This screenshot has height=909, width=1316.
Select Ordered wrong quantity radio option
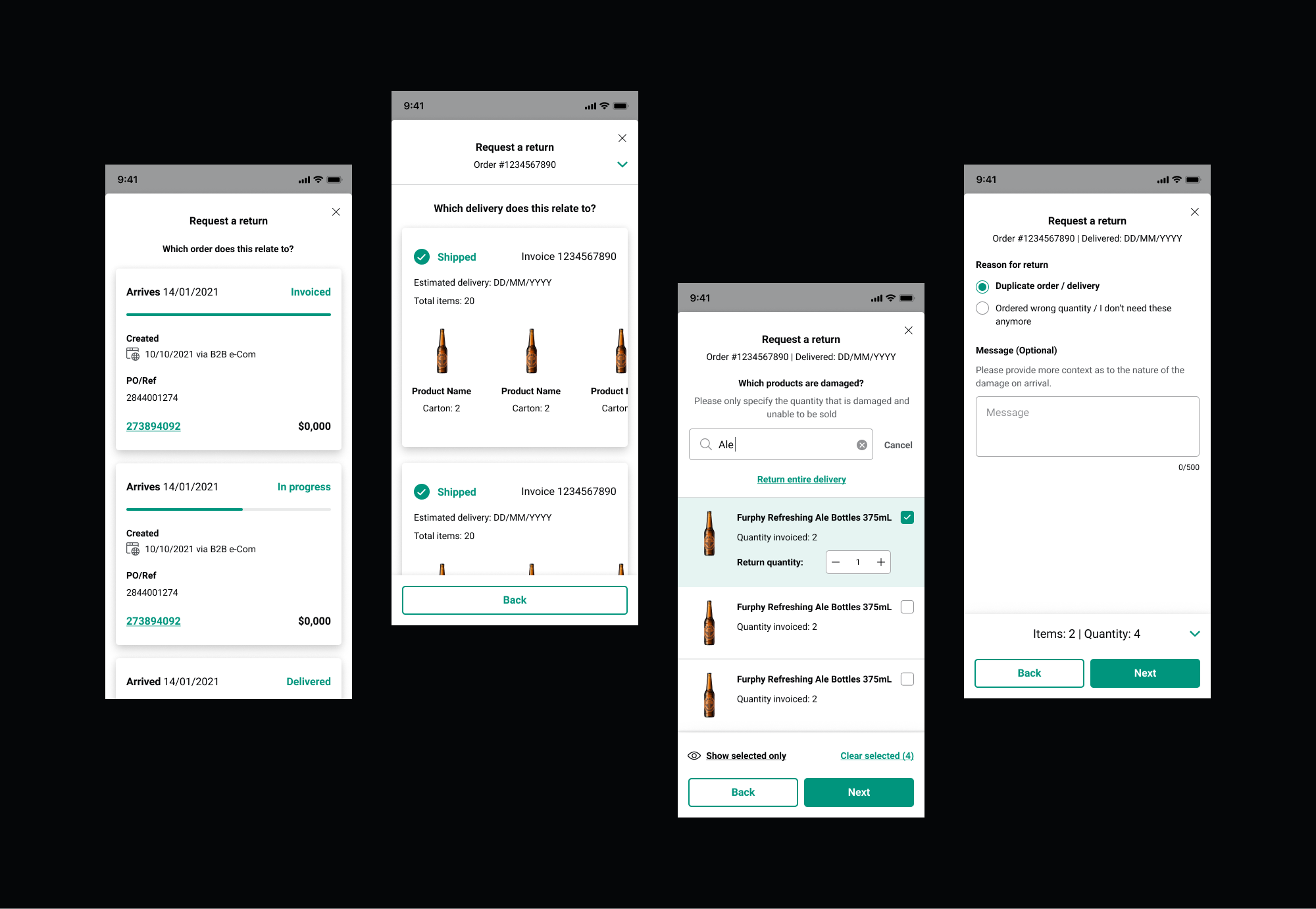(x=982, y=308)
